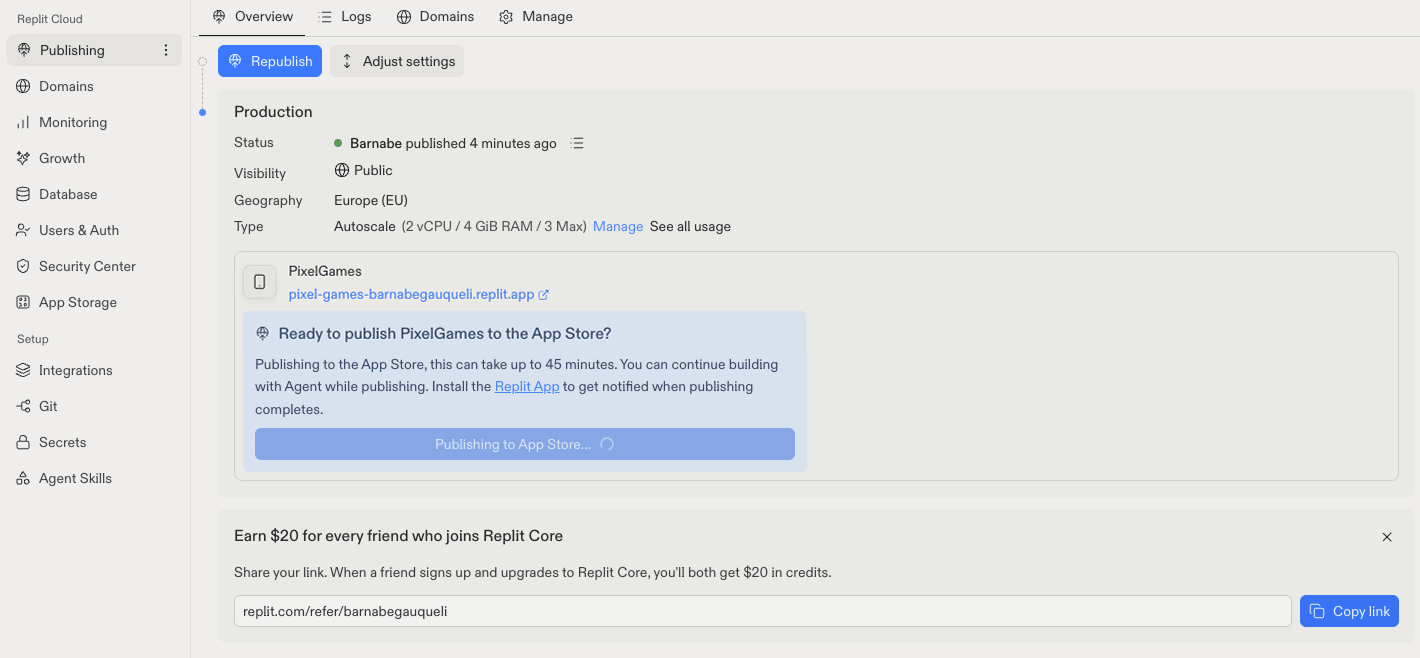Click the Public visibility globe icon
1420x658 pixels.
[x=342, y=170]
